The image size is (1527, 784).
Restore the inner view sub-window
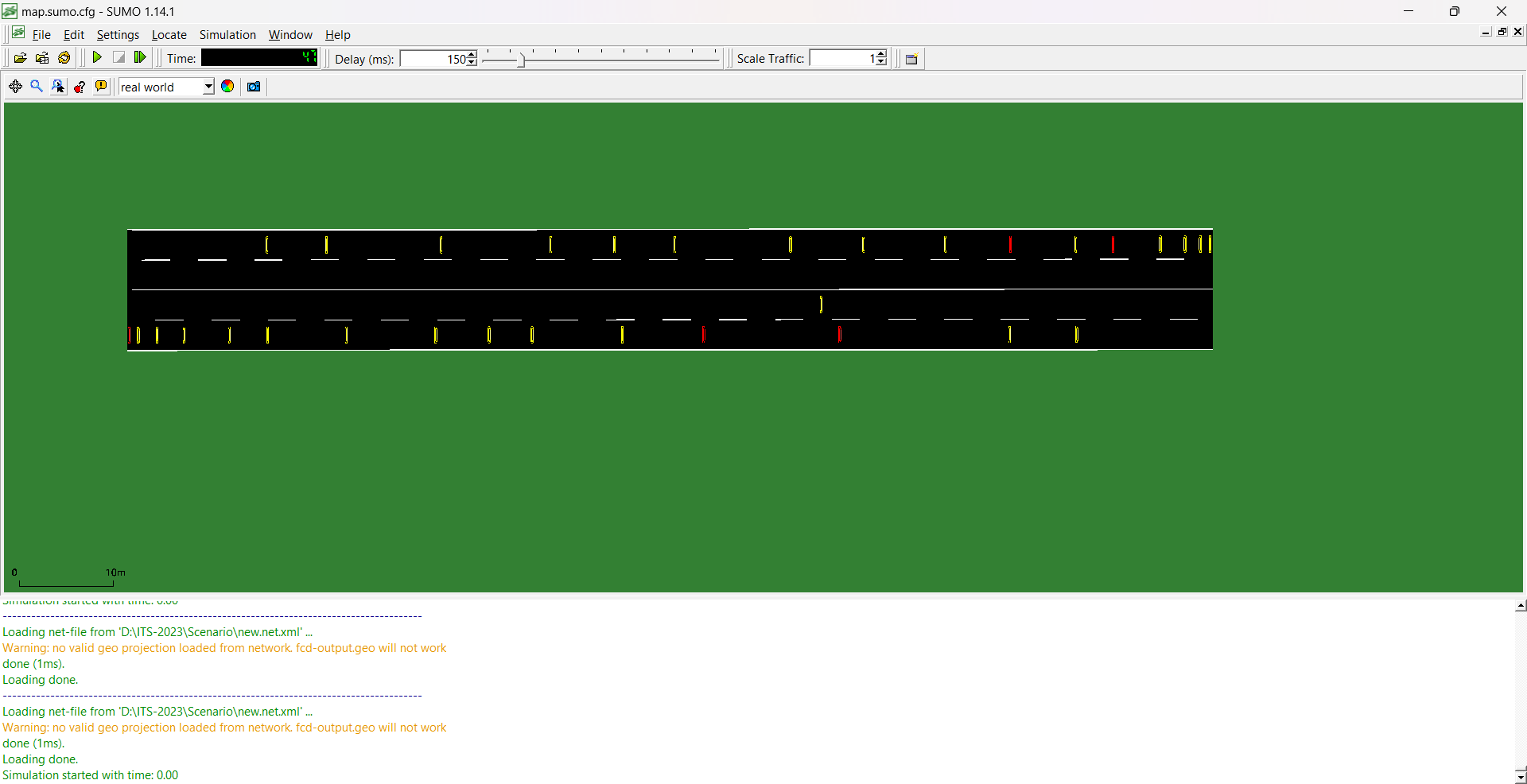pos(1502,32)
